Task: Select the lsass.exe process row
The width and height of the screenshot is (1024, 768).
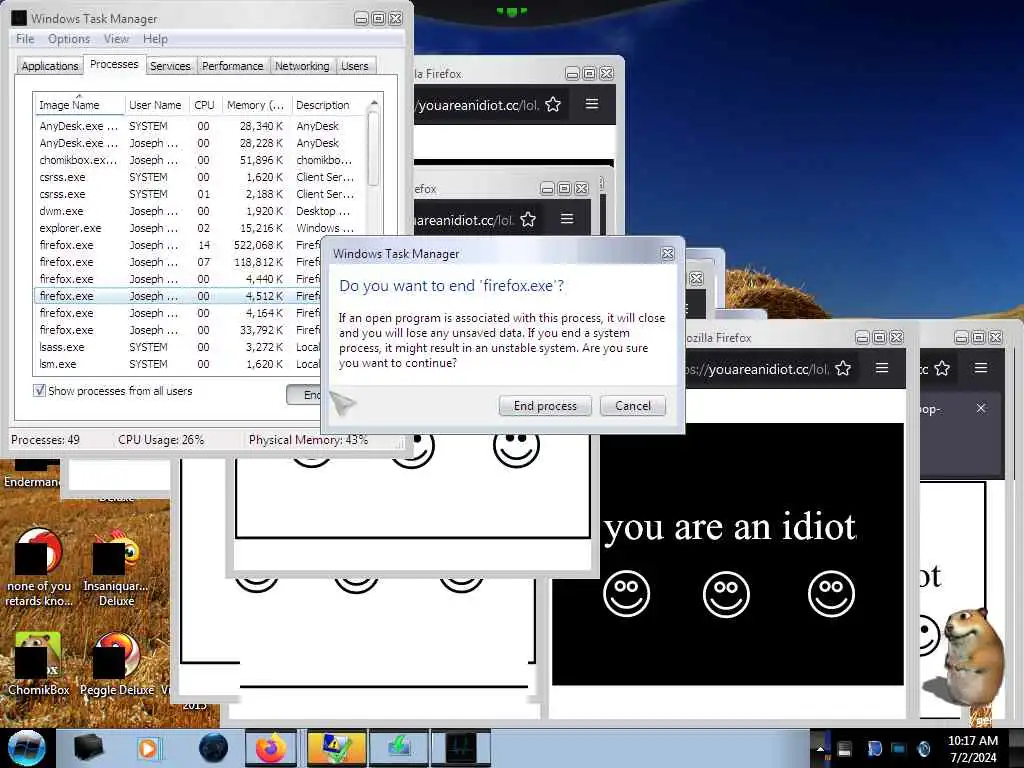Action: (x=180, y=347)
